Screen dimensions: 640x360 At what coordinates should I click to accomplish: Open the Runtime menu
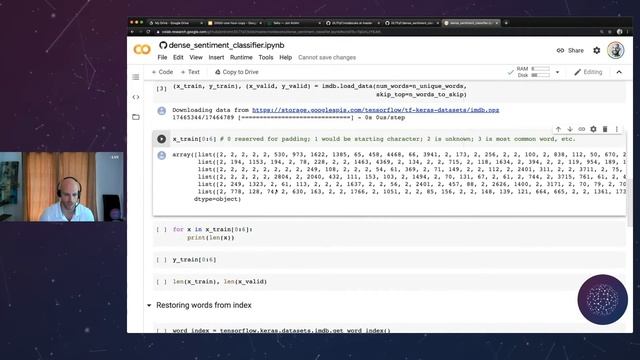click(241, 58)
